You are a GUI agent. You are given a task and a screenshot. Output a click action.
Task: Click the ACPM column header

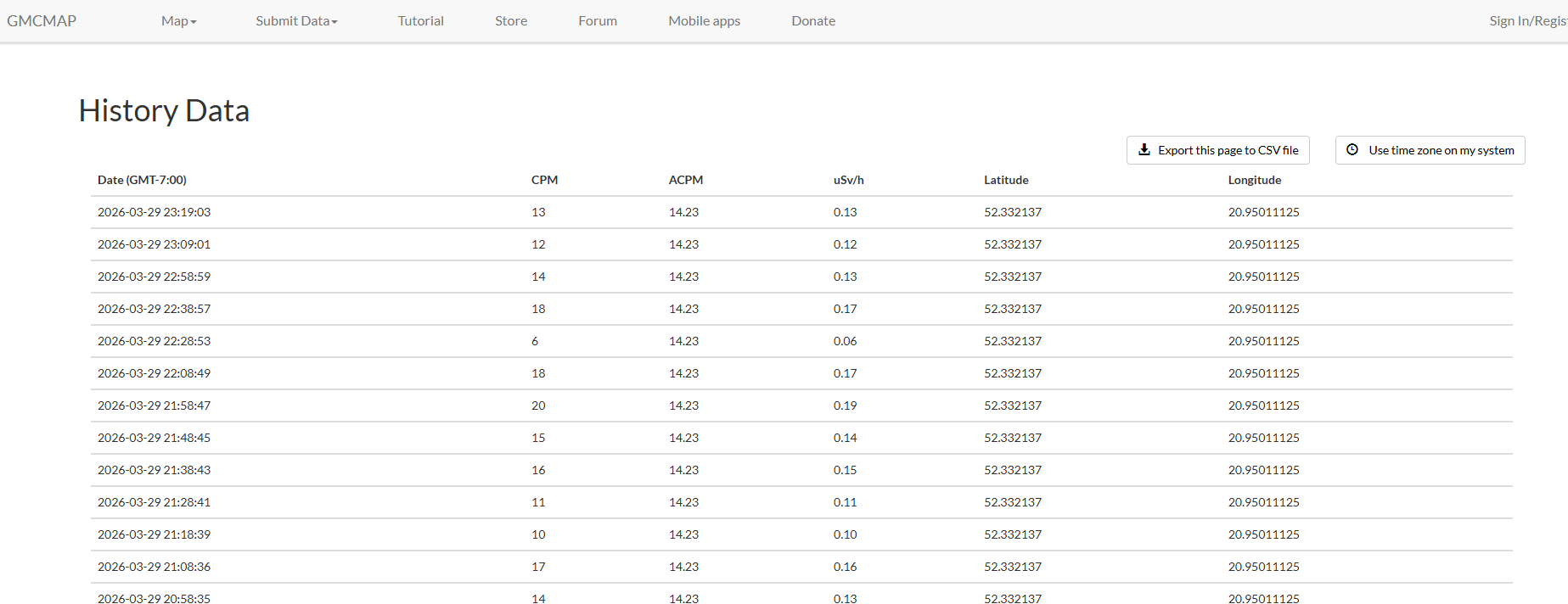pyautogui.click(x=685, y=180)
